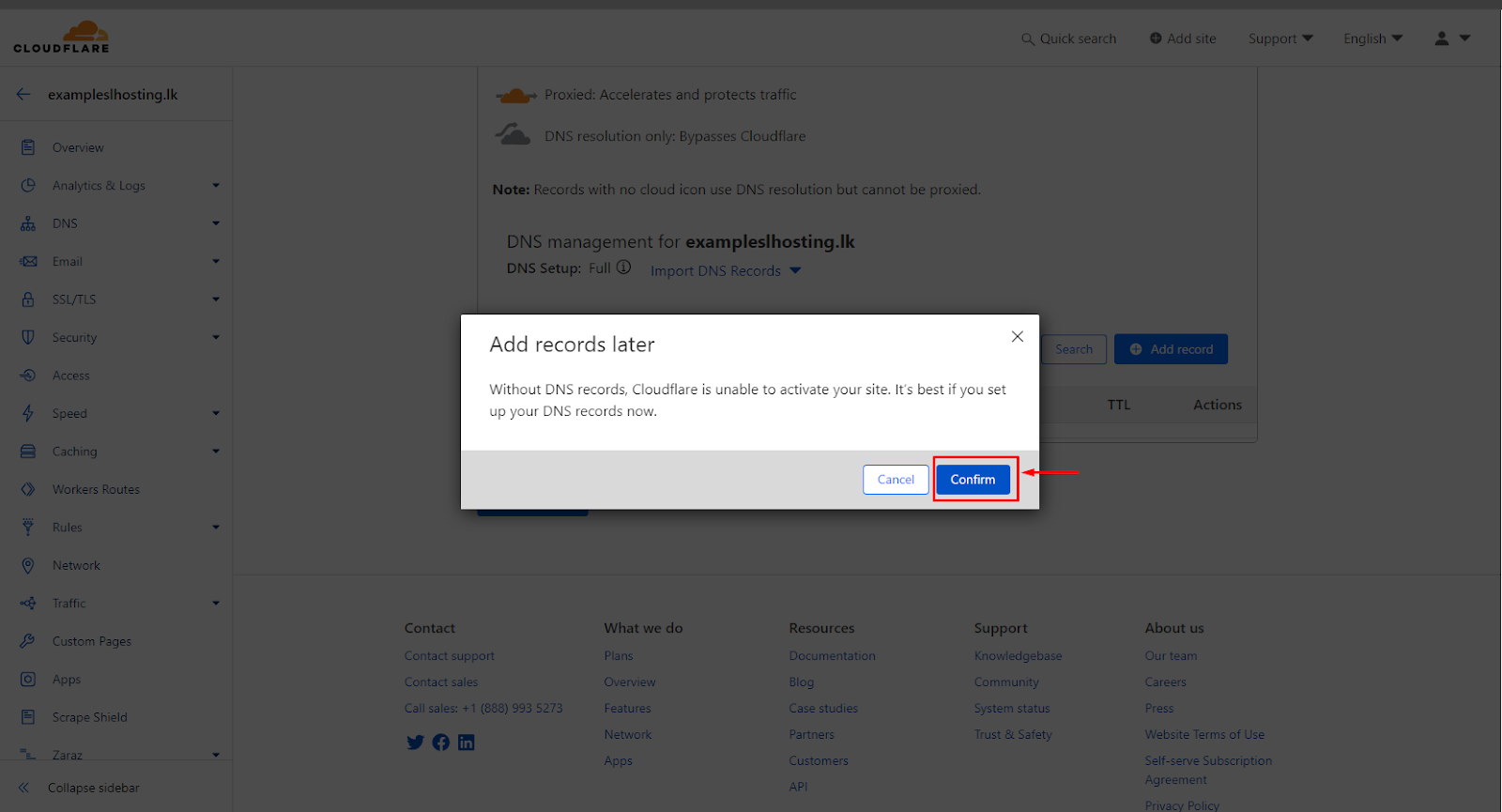Click the Collapse sidebar double-chevron icon

pos(23,788)
